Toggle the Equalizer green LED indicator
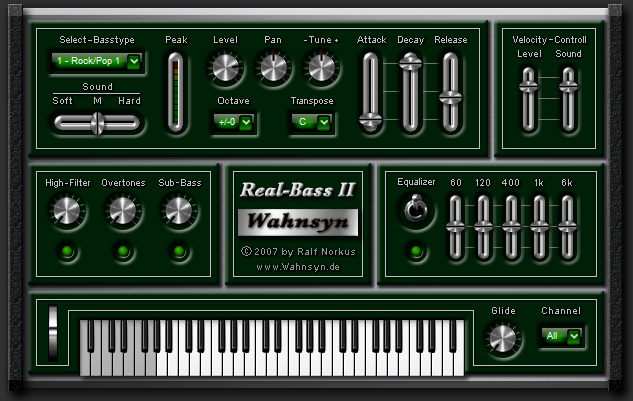This screenshot has height=401, width=633. click(x=416, y=252)
